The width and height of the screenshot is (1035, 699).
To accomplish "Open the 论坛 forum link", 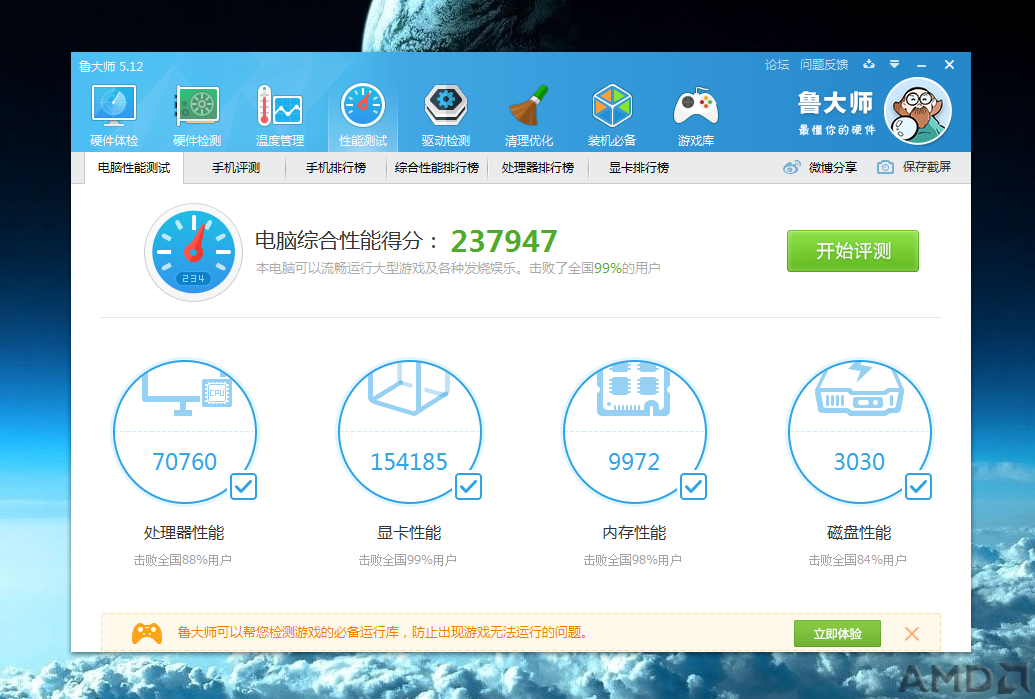I will click(777, 65).
